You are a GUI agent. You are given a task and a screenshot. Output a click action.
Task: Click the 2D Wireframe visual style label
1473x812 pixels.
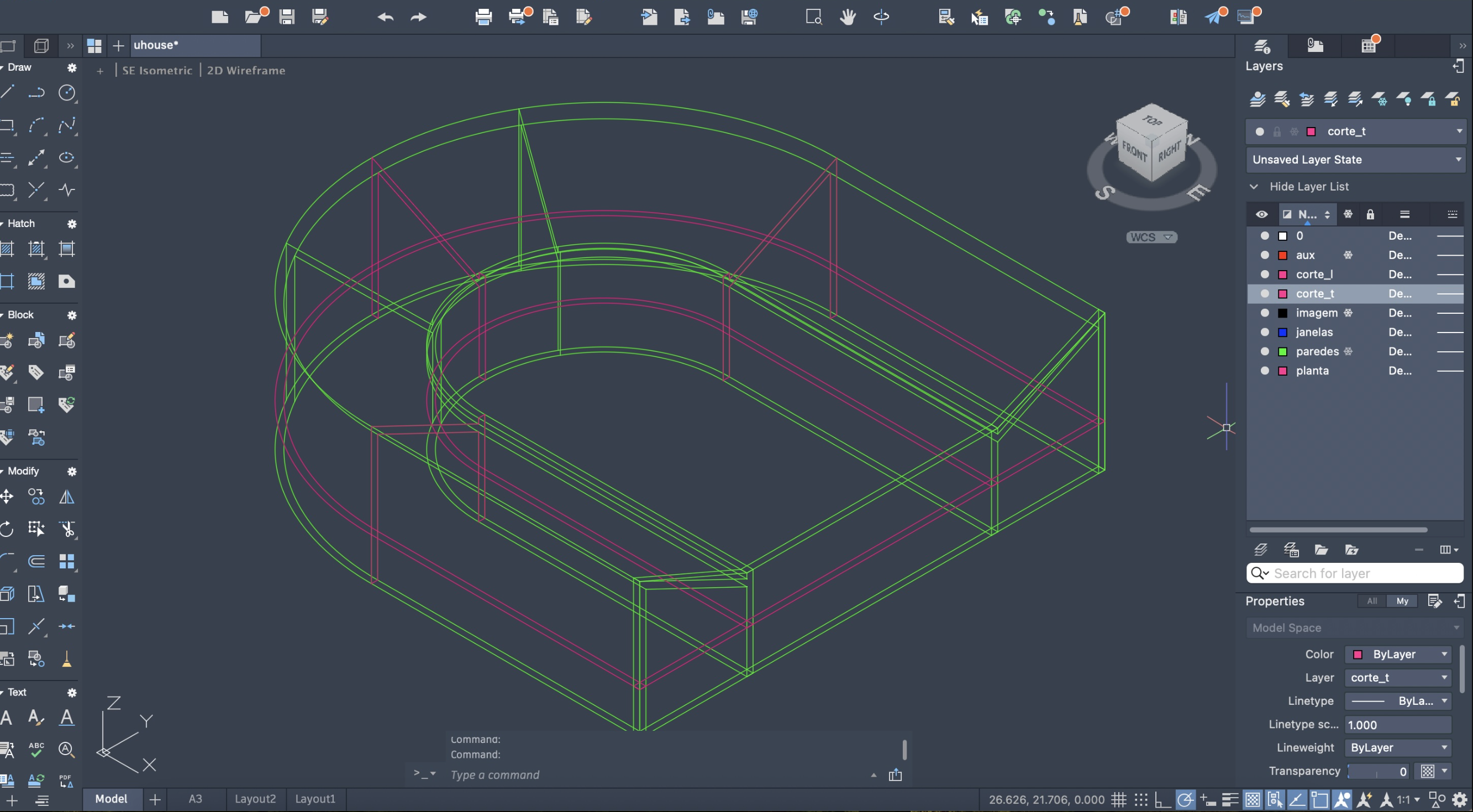[x=246, y=70]
